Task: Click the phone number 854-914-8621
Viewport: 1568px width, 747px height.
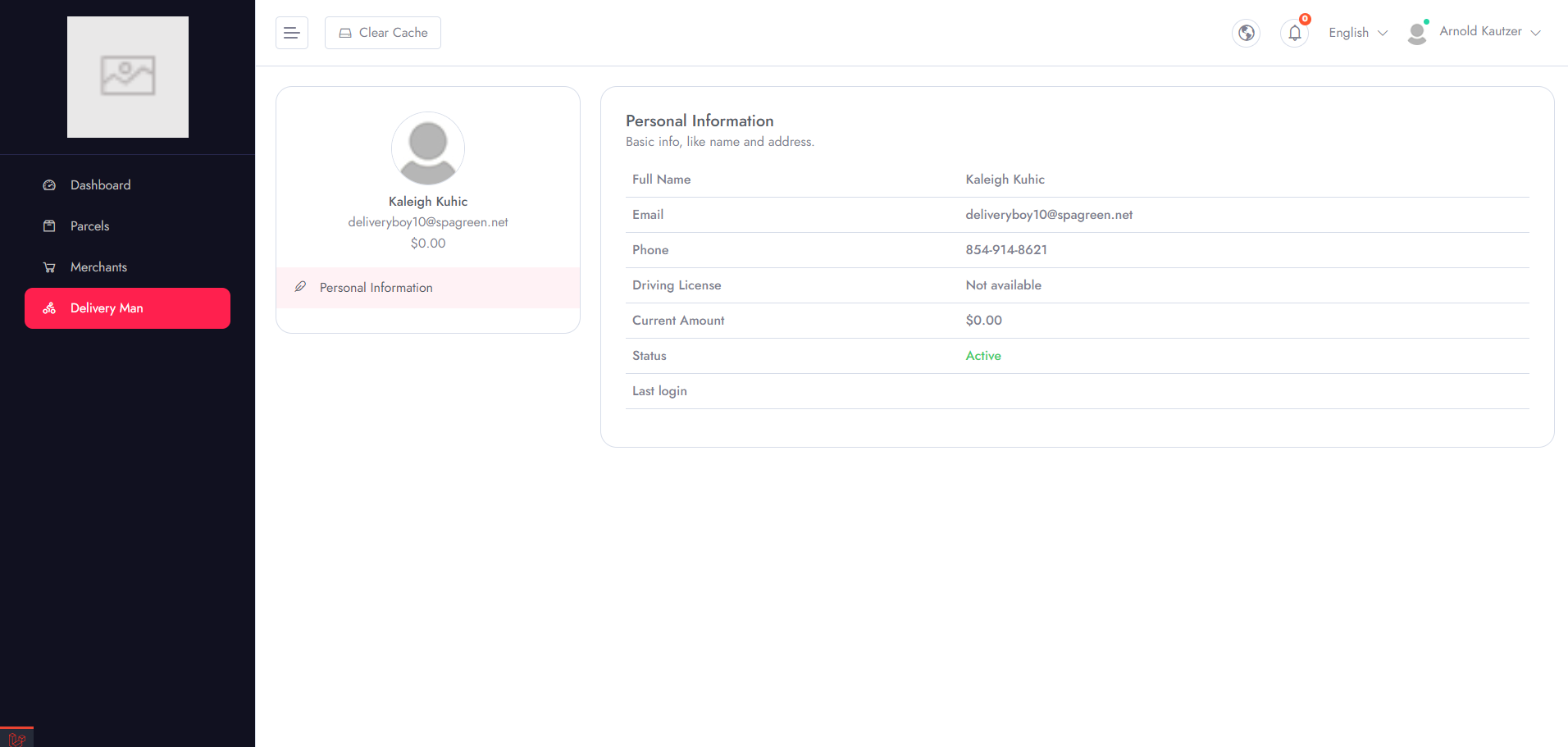Action: pyautogui.click(x=1006, y=250)
